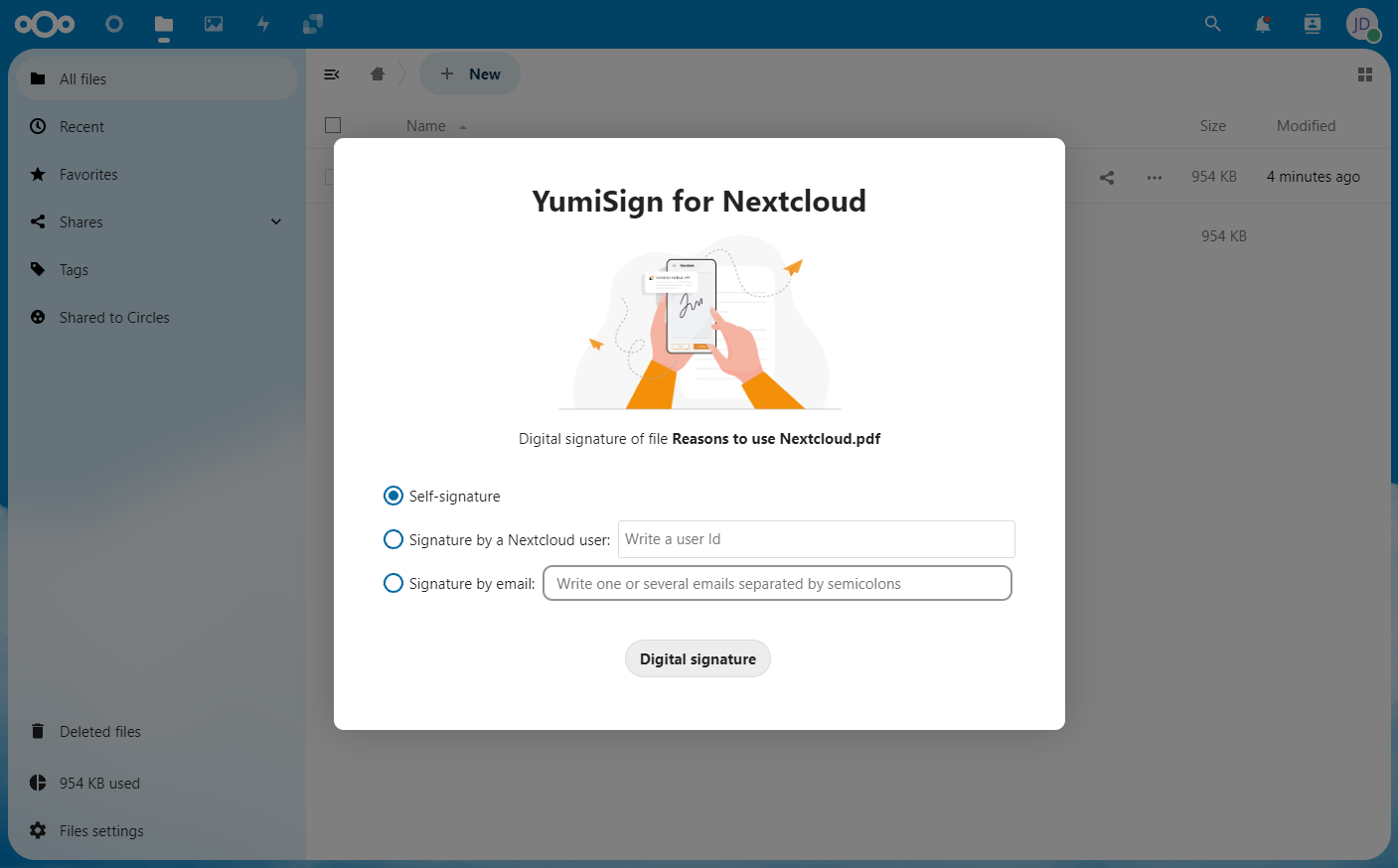
Task: Toggle the files navigation sidebar icon
Action: pos(332,74)
